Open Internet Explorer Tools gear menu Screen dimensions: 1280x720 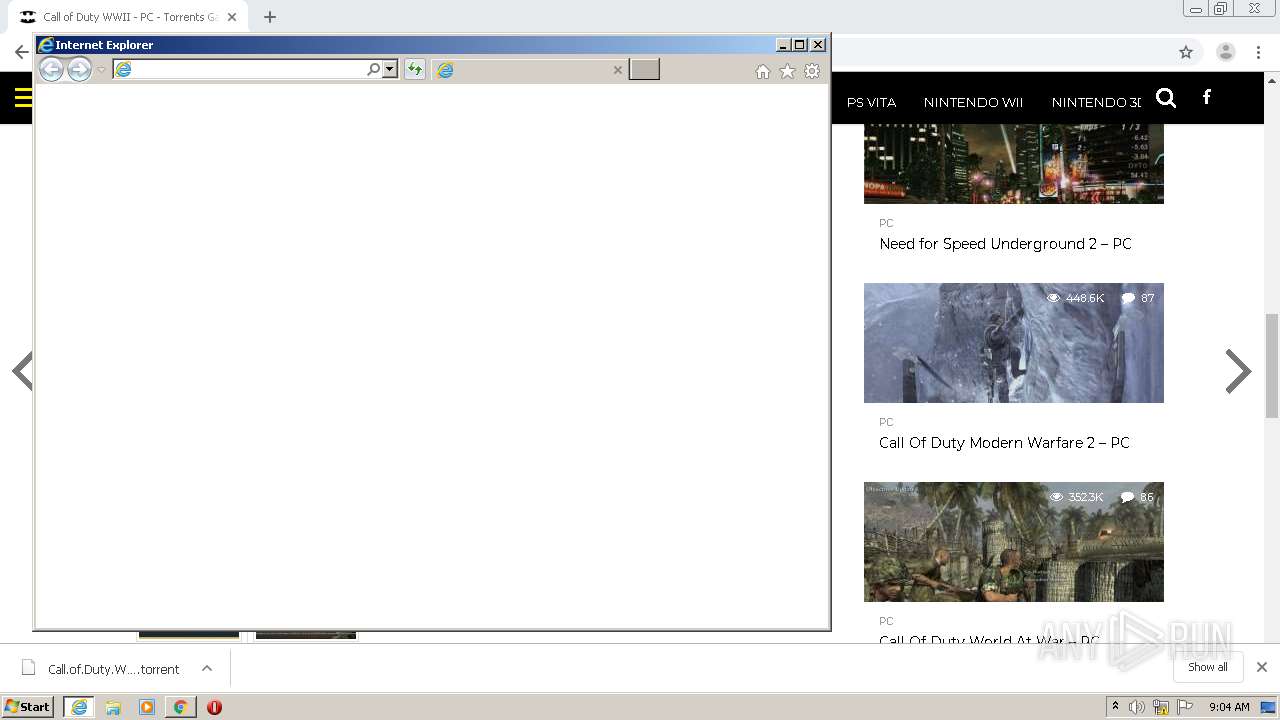coord(812,71)
